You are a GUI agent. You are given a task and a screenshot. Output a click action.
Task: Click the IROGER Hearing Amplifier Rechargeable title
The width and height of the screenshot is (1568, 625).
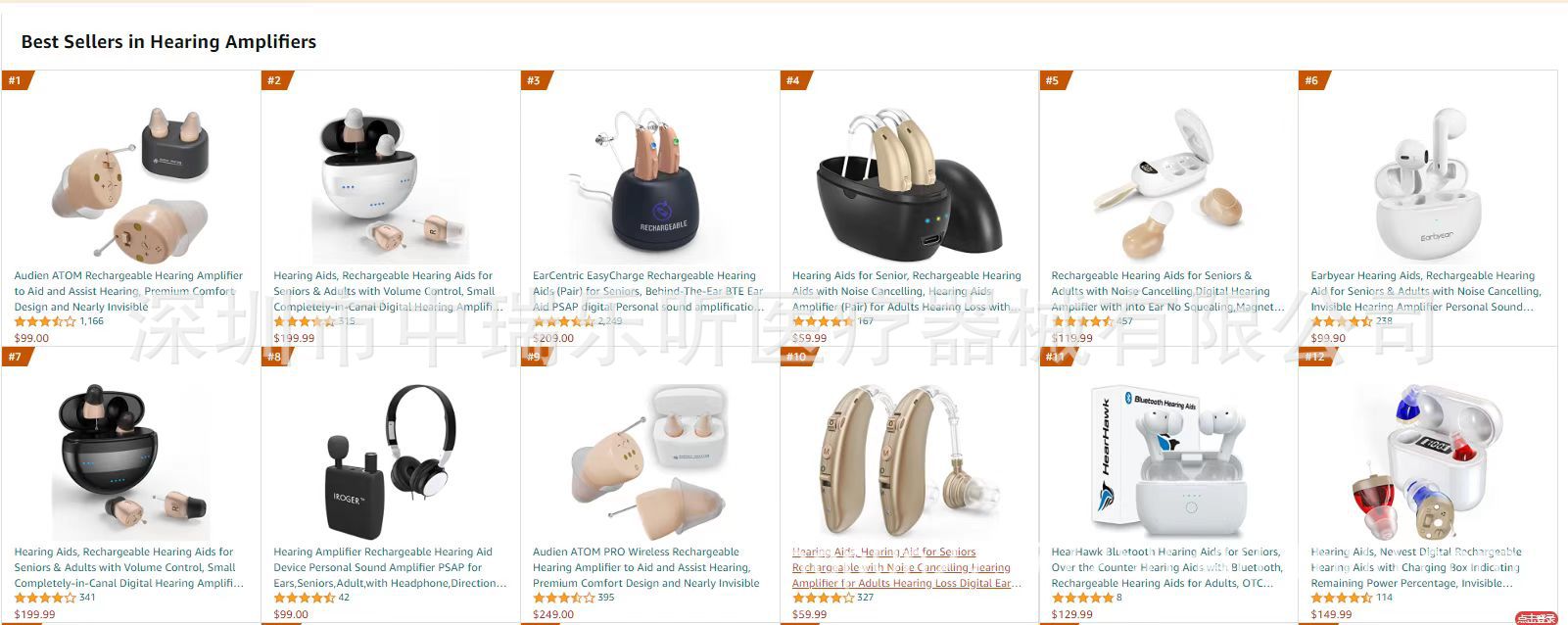(x=390, y=567)
